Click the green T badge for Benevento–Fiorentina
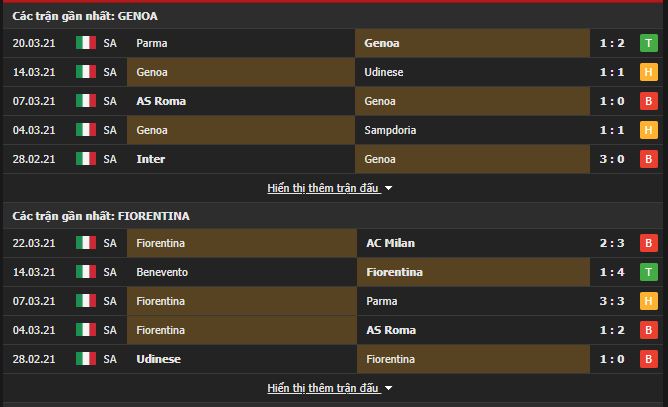Image resolution: width=668 pixels, height=407 pixels. point(648,272)
